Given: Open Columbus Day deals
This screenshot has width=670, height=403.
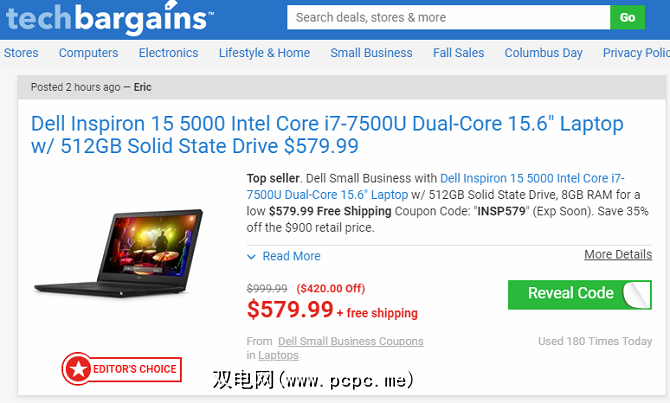Looking at the screenshot, I should (544, 53).
